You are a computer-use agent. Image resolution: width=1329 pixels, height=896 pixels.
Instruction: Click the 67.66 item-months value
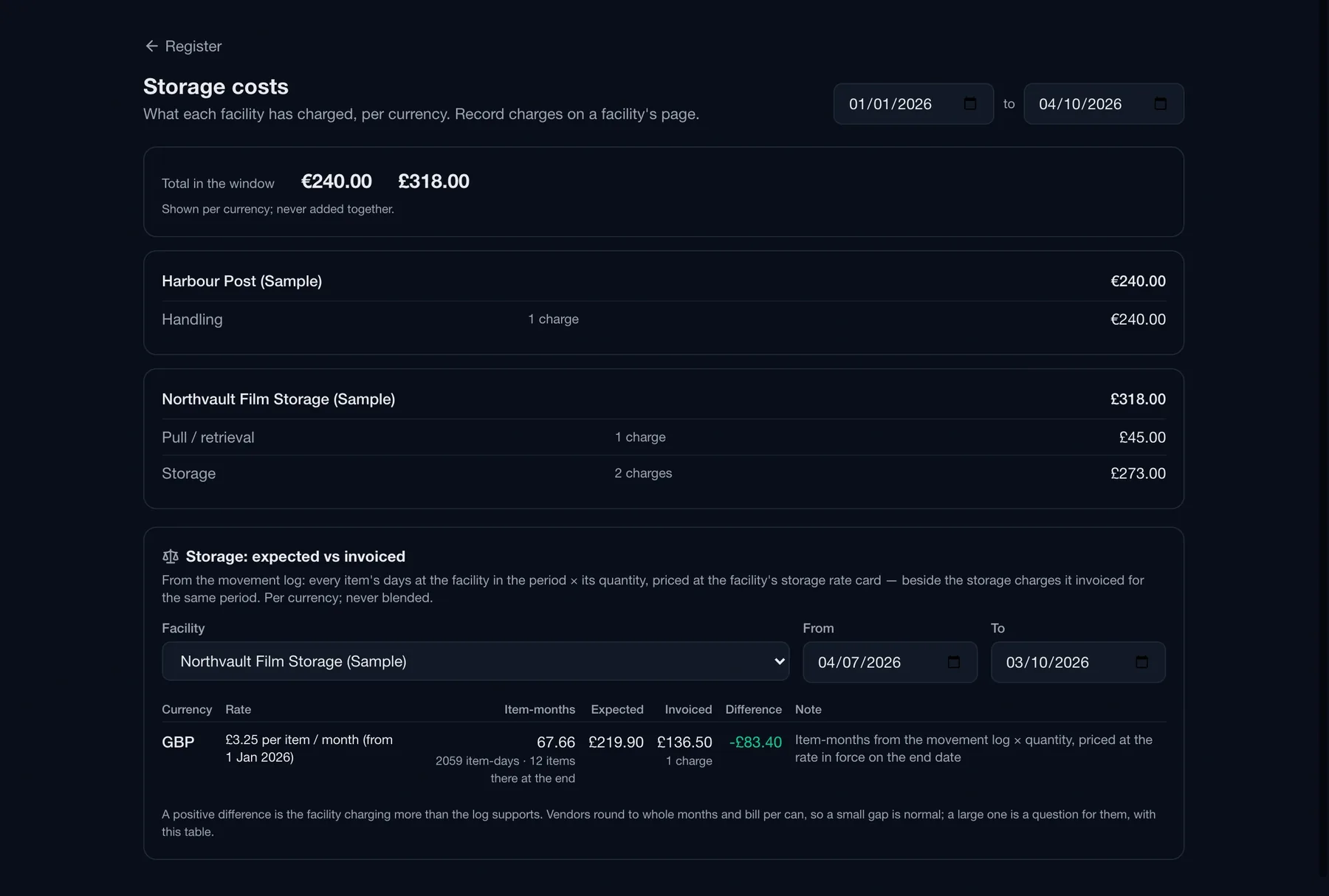pyautogui.click(x=556, y=742)
